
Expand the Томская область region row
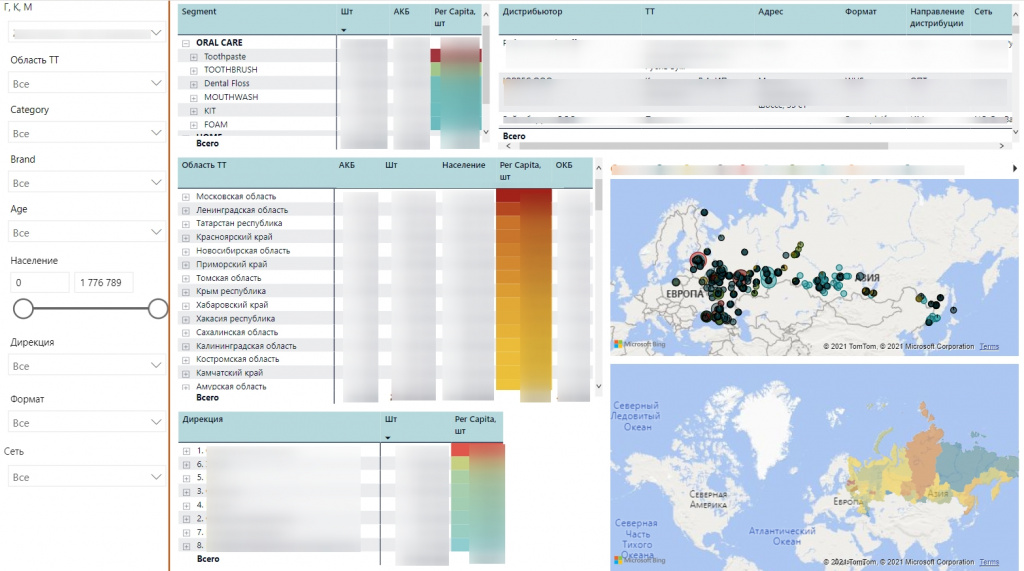[x=186, y=278]
